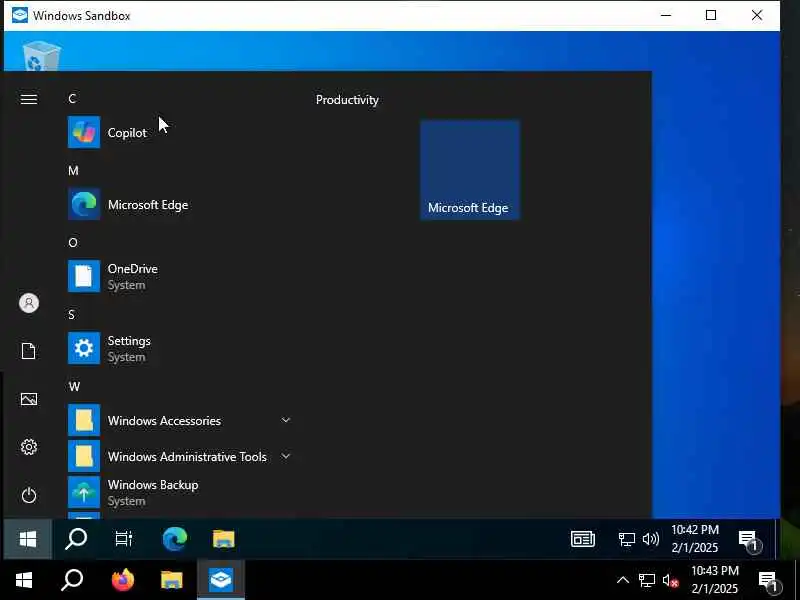
Task: Minimize the Windows Sandbox window
Action: (x=666, y=15)
